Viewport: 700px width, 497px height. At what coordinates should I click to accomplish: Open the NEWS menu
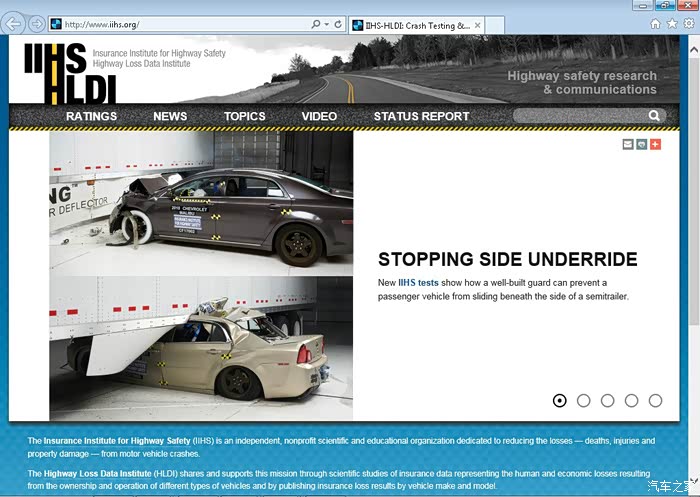pos(170,117)
